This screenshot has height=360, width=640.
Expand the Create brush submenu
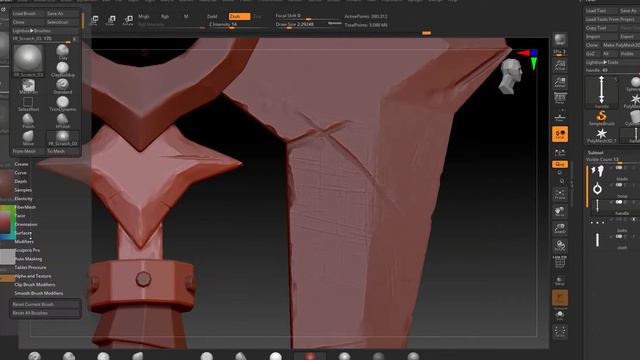(22, 164)
